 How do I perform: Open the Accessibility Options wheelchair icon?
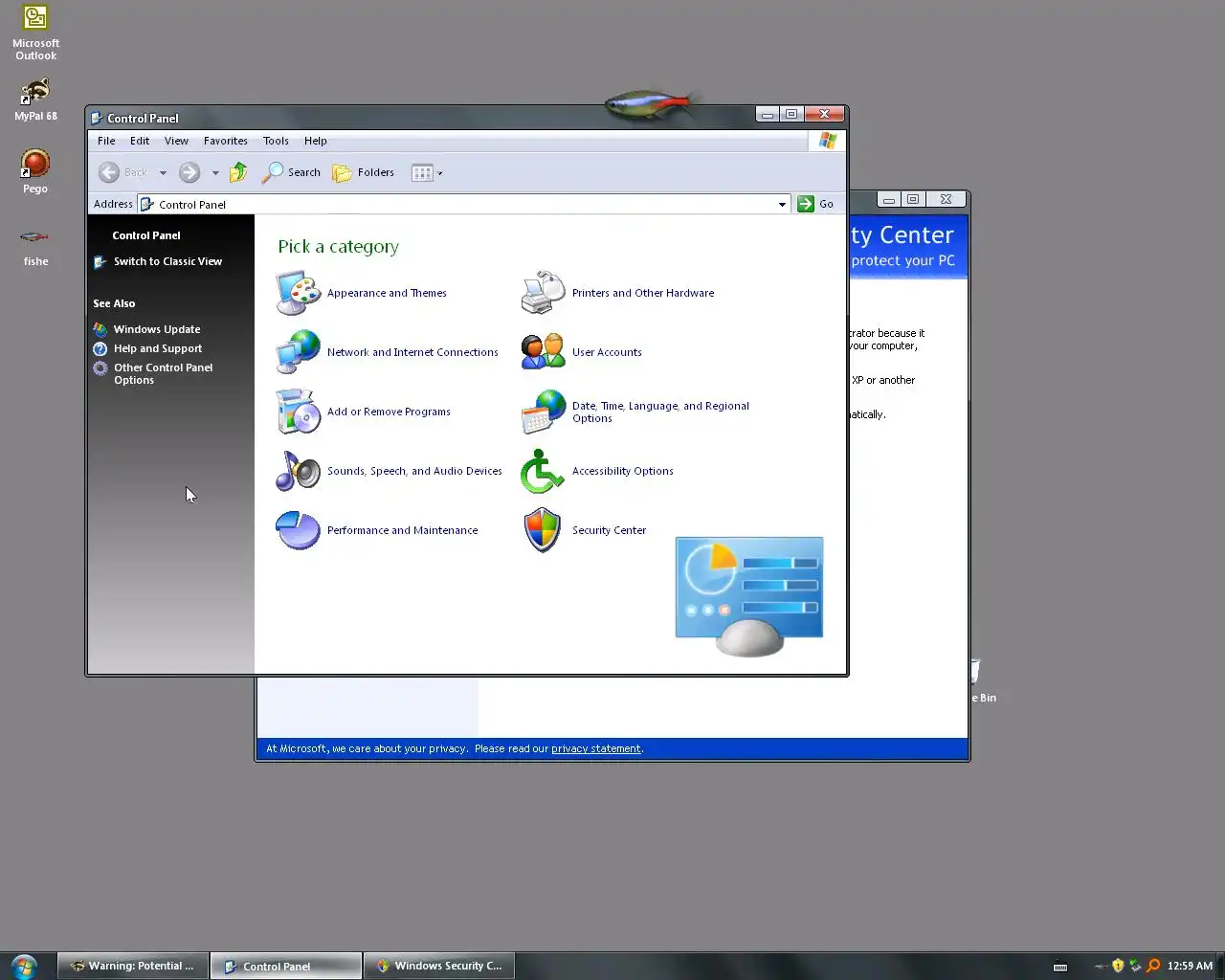pyautogui.click(x=544, y=471)
